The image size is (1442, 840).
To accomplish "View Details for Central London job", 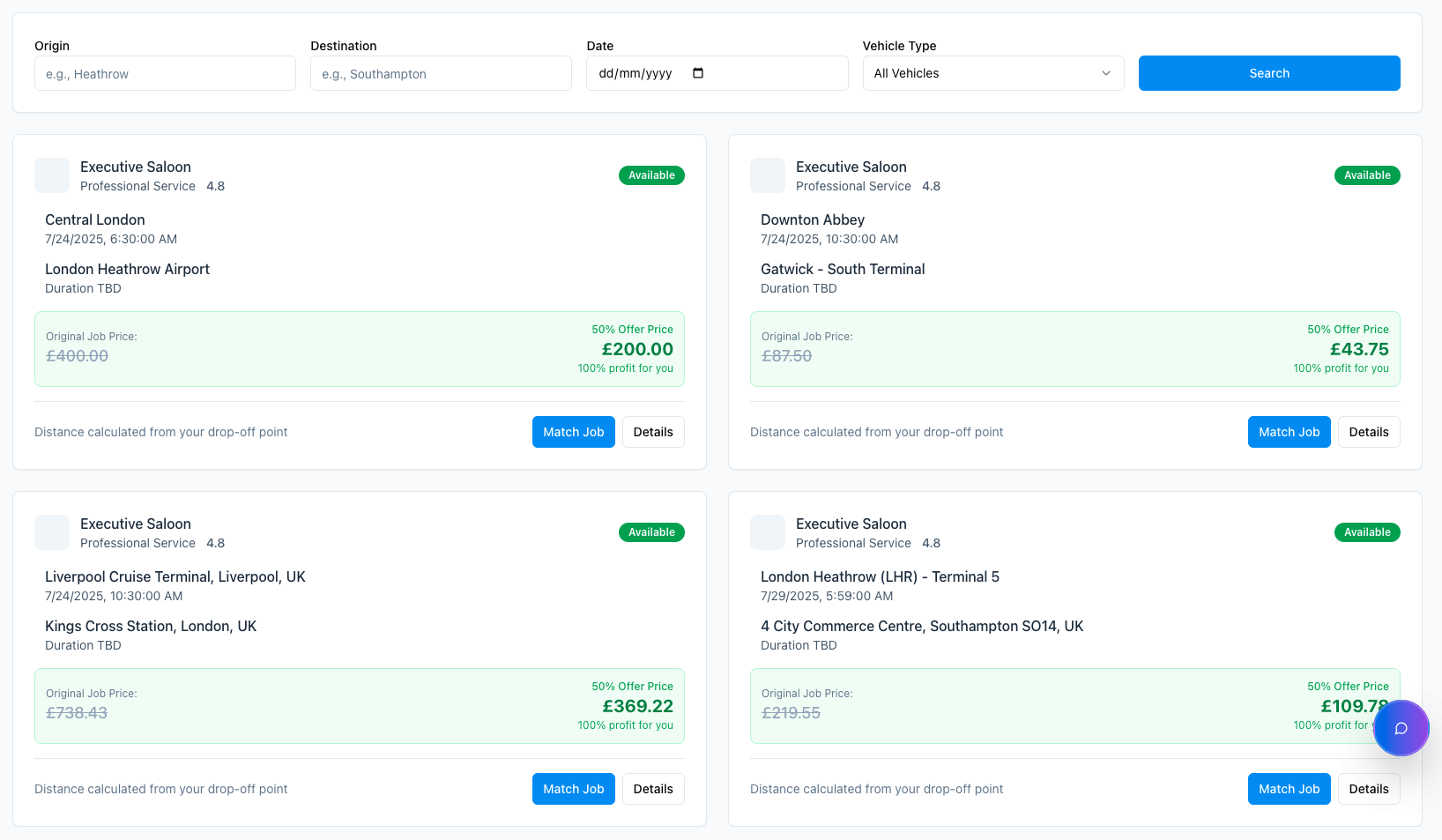I will click(x=653, y=432).
